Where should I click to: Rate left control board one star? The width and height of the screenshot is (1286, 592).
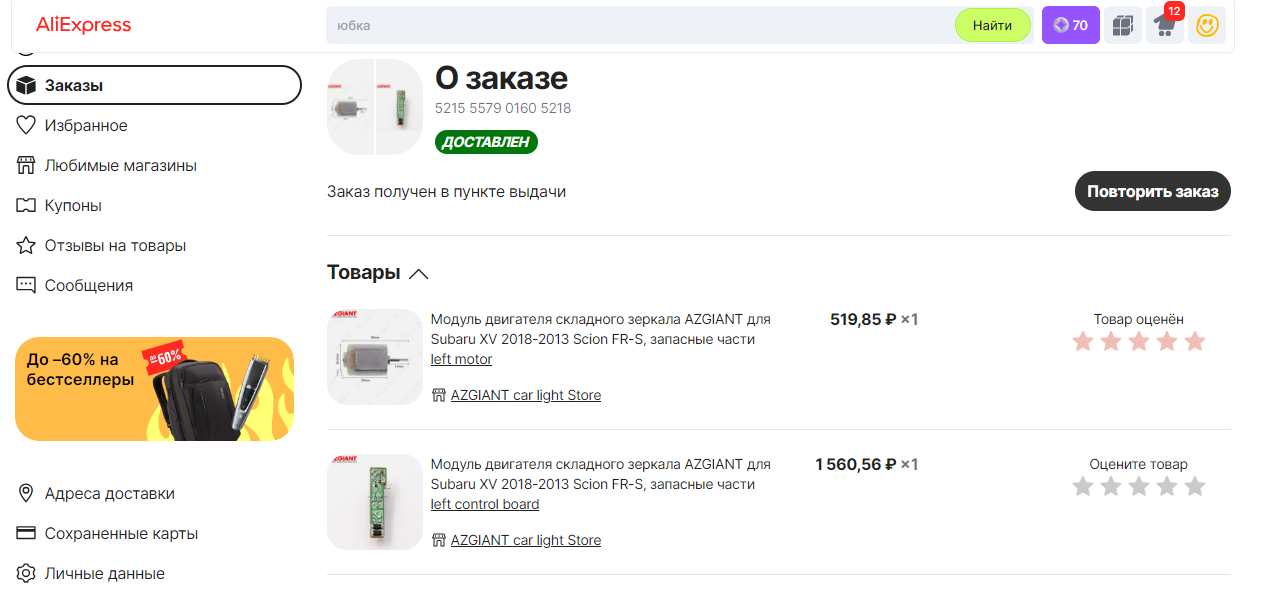1082,487
